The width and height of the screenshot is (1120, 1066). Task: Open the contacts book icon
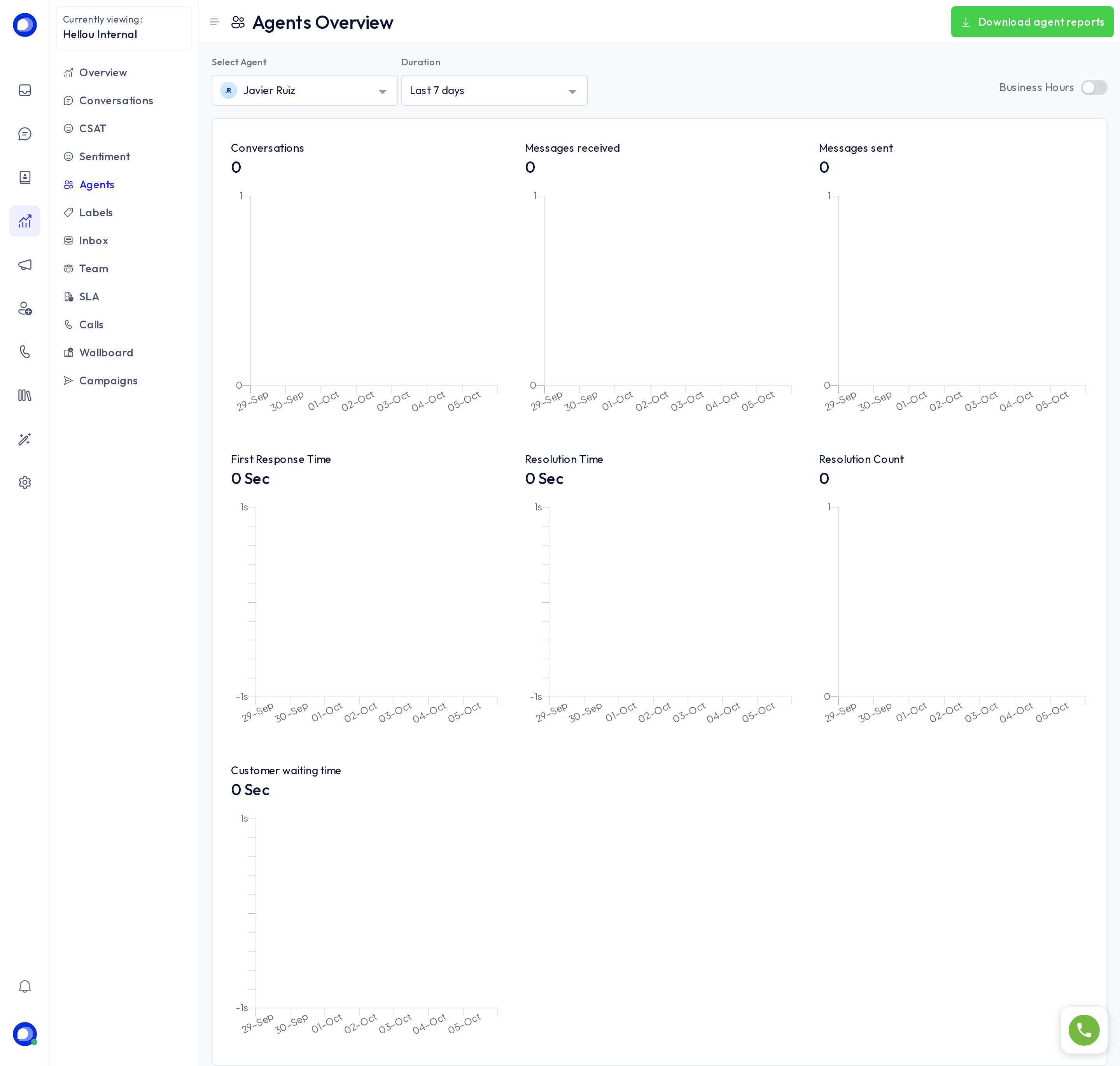tap(24, 177)
